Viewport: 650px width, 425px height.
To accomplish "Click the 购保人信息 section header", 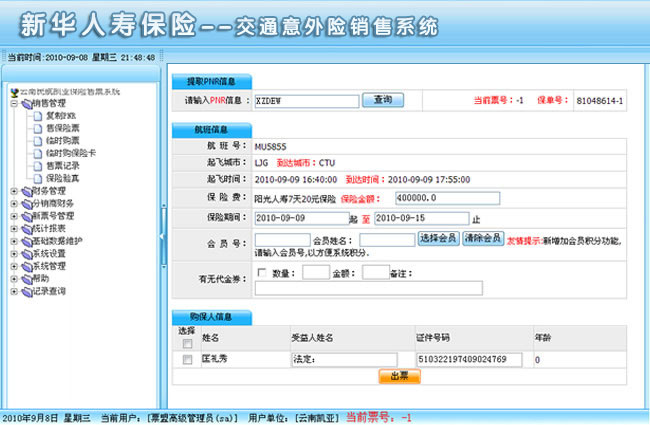I will (x=211, y=317).
